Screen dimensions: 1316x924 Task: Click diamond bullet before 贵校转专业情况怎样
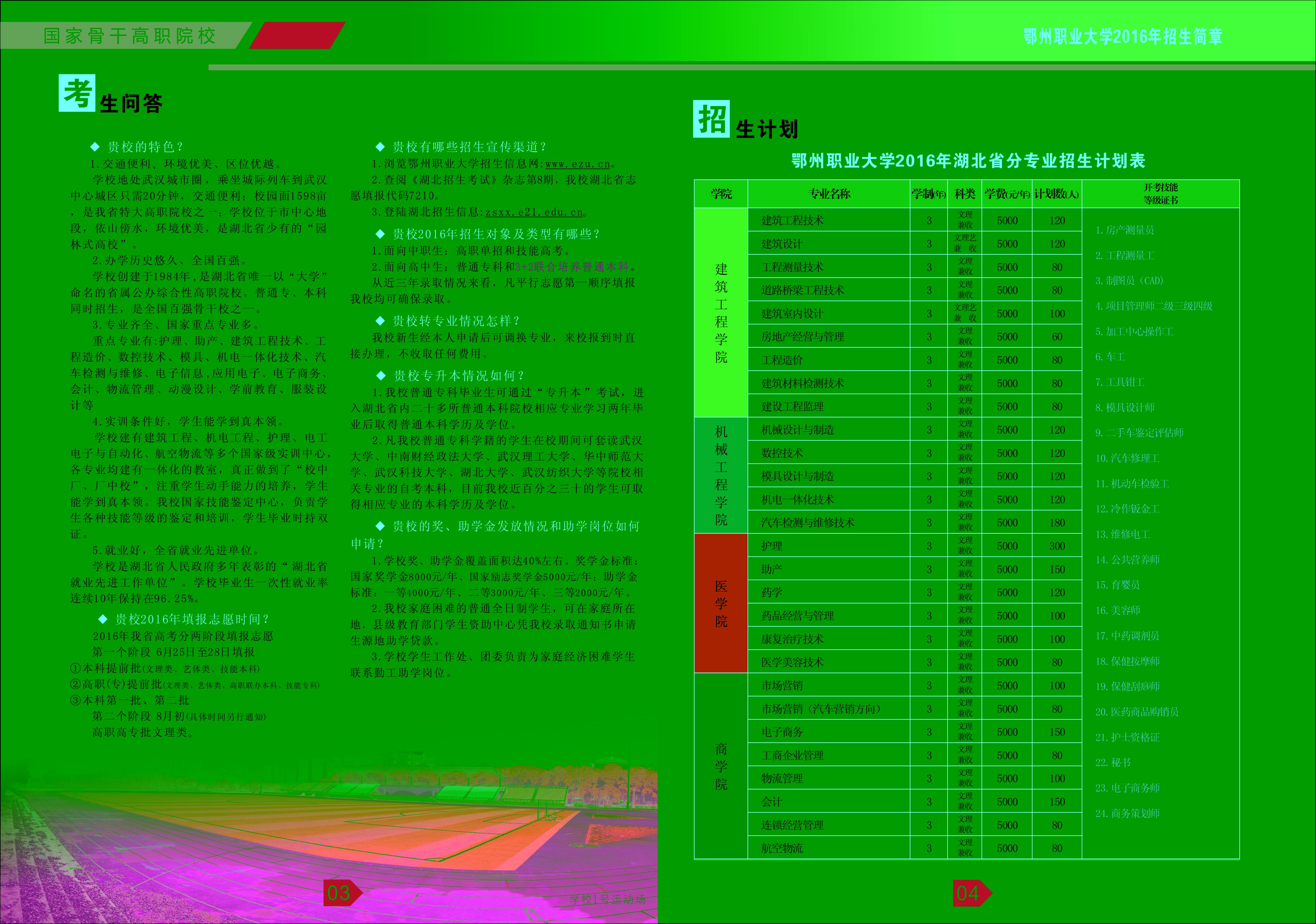(x=380, y=320)
